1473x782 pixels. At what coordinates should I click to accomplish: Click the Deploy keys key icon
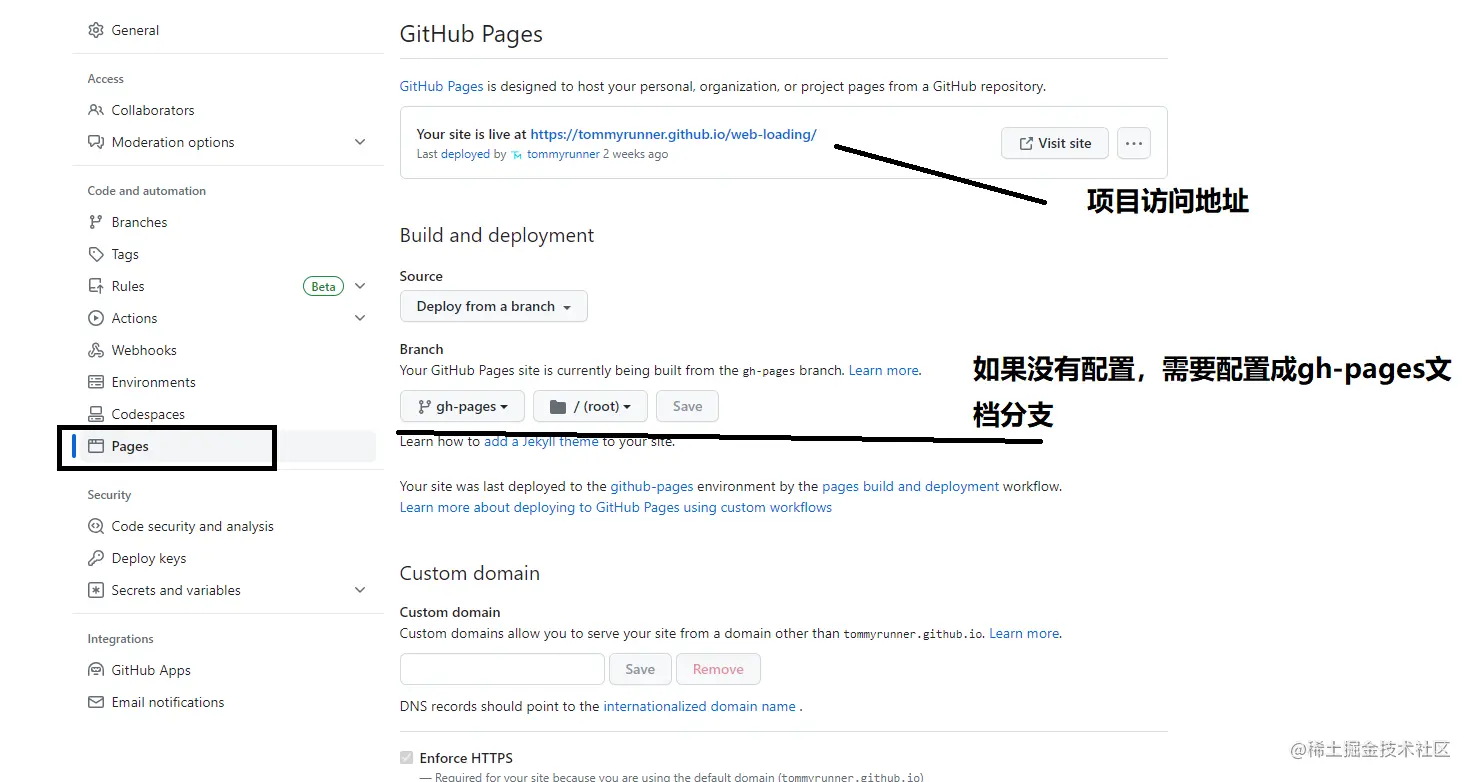(x=96, y=558)
